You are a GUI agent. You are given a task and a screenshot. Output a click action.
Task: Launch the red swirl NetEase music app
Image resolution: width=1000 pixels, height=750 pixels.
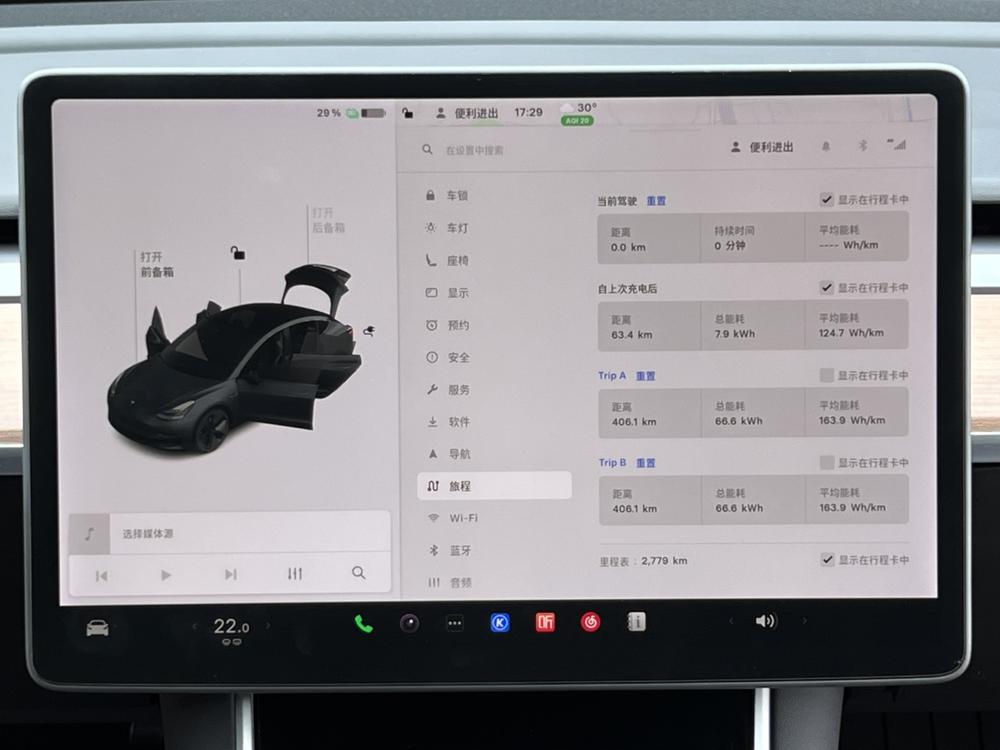click(591, 622)
